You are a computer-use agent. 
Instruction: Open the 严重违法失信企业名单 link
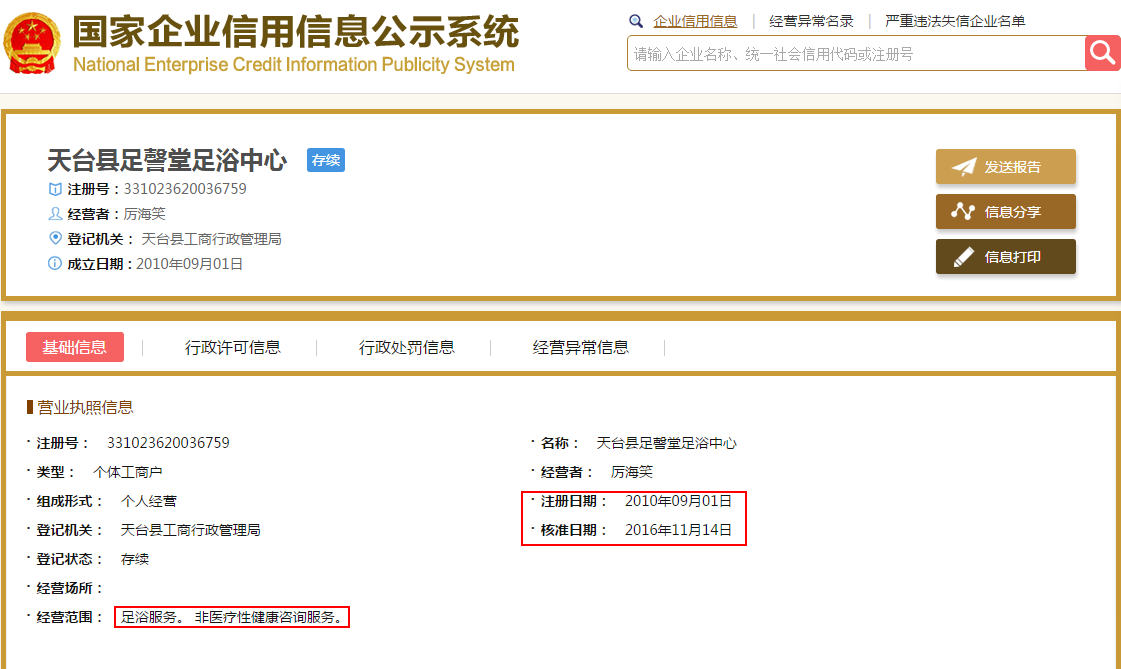[955, 21]
